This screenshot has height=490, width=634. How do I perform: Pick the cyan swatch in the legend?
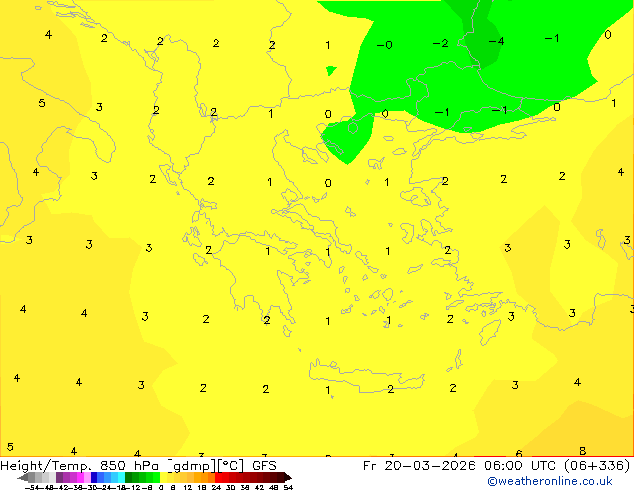coord(121,478)
